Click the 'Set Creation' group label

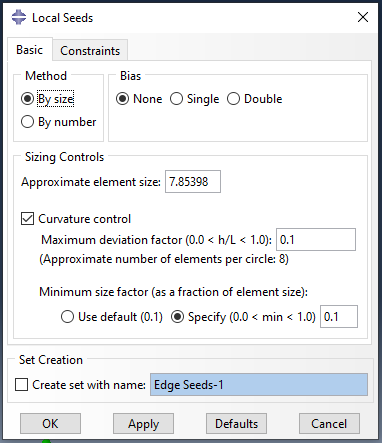[51, 360]
